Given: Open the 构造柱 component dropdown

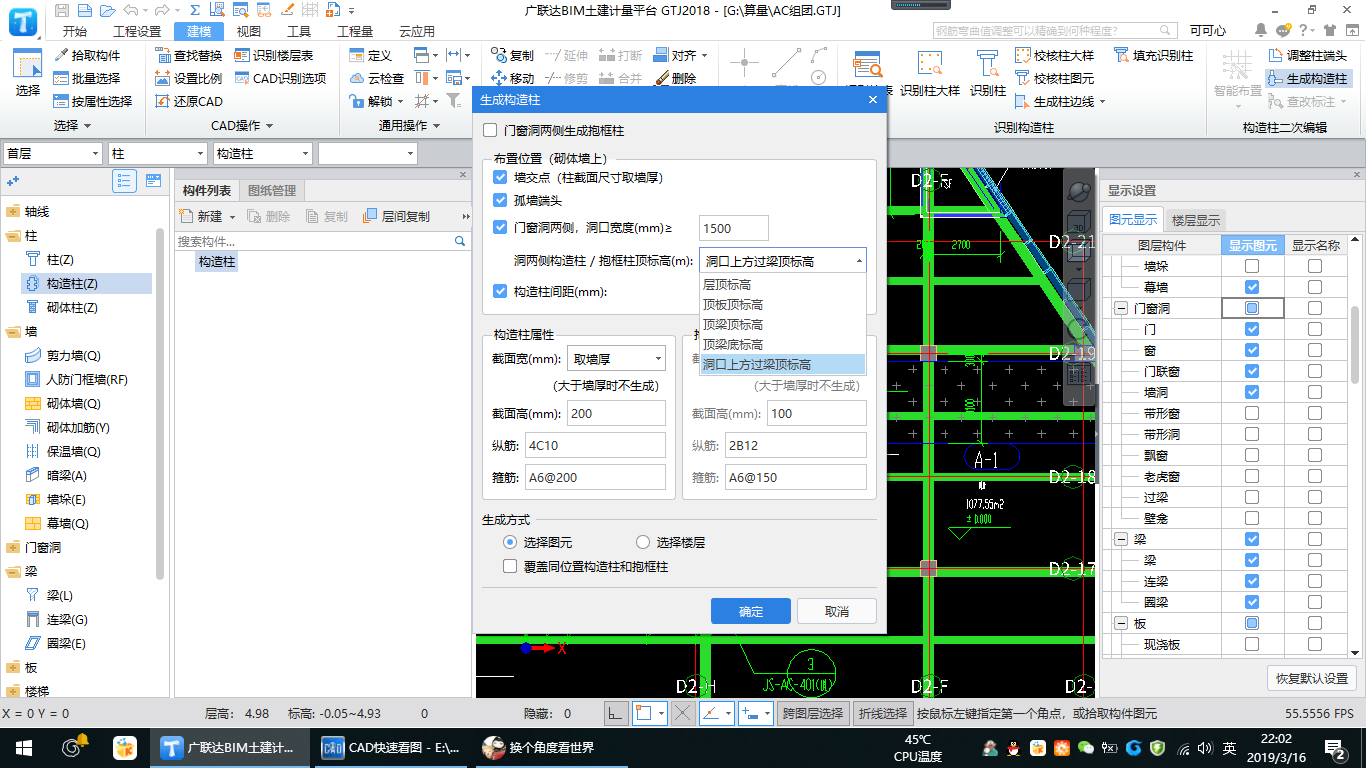Looking at the screenshot, I should tap(262, 153).
